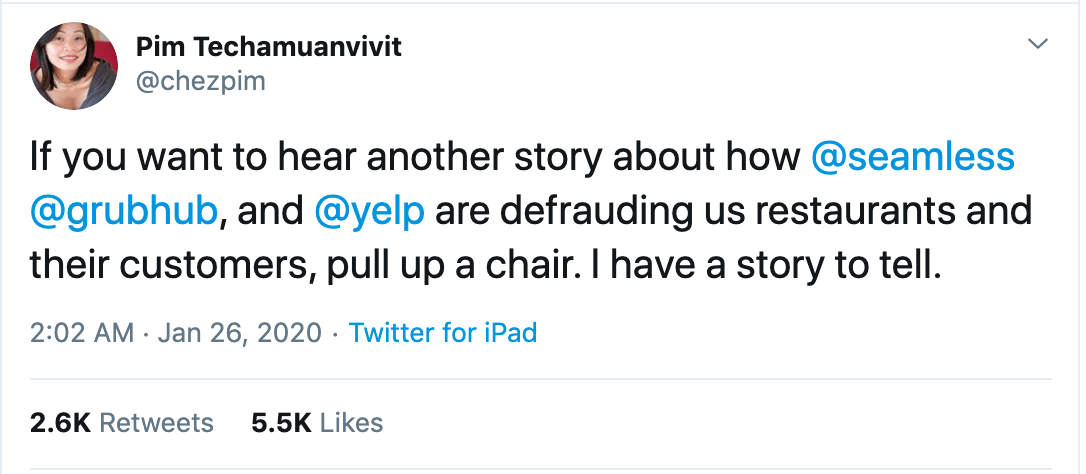The width and height of the screenshot is (1086, 474).
Task: Open the @seamless mention
Action: pyautogui.click(x=912, y=157)
